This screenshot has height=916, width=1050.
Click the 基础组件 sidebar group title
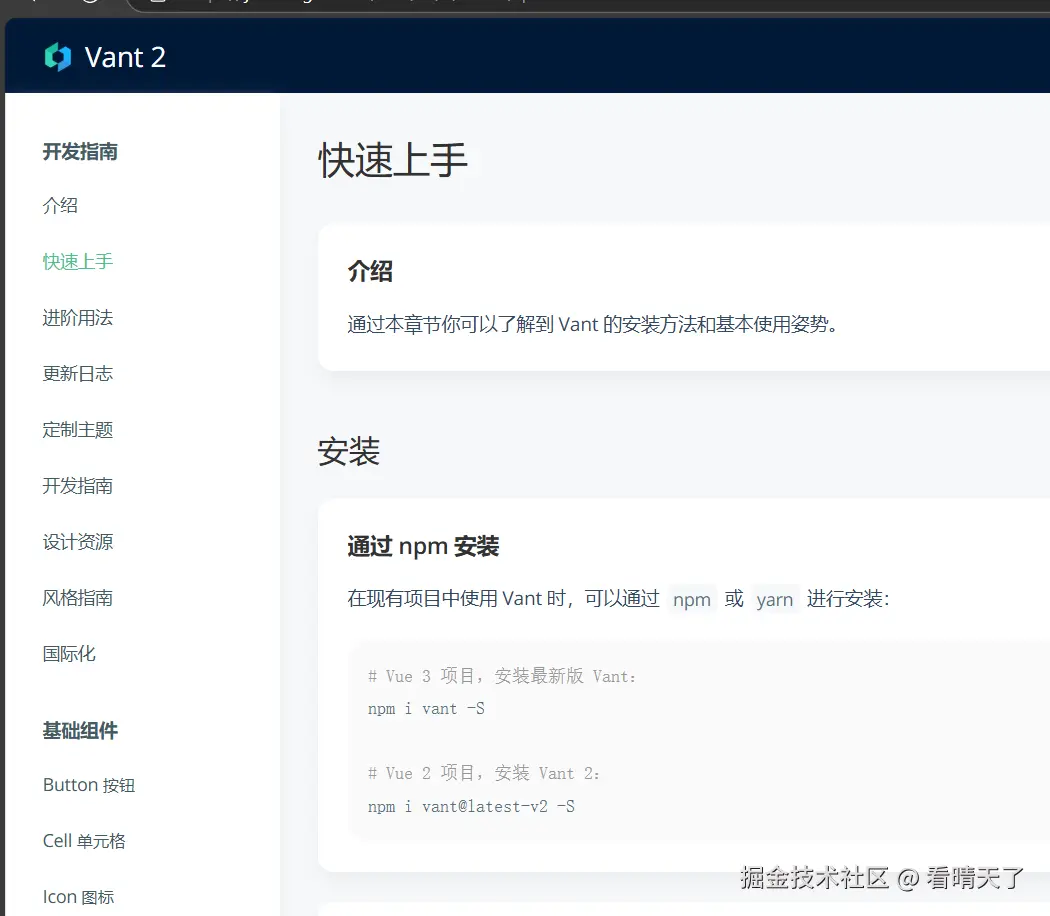click(x=80, y=731)
